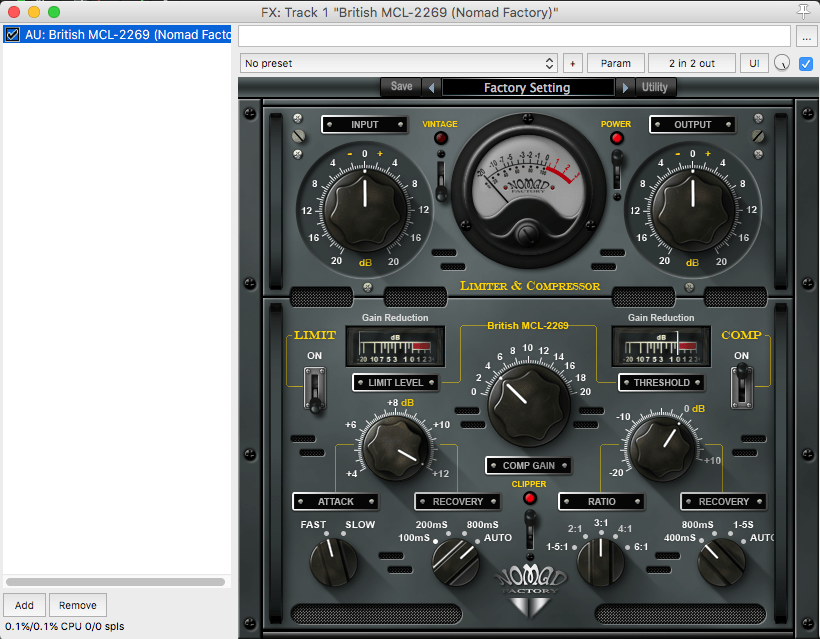This screenshot has height=639, width=820.
Task: Click the red Power LED indicator
Action: click(617, 138)
